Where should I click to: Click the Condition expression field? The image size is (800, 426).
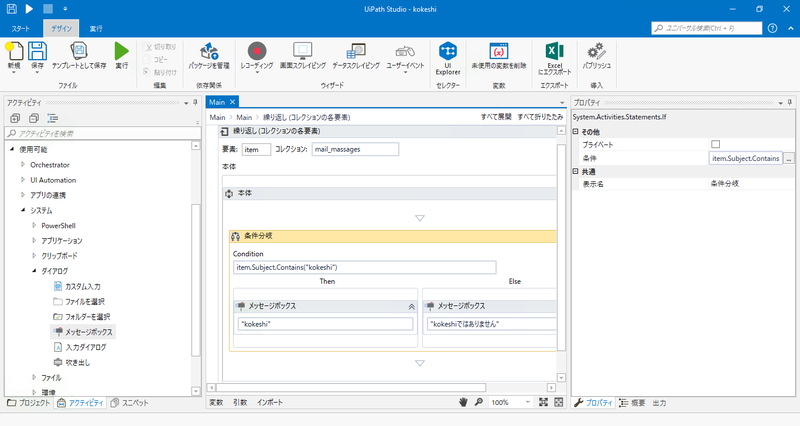(x=364, y=267)
